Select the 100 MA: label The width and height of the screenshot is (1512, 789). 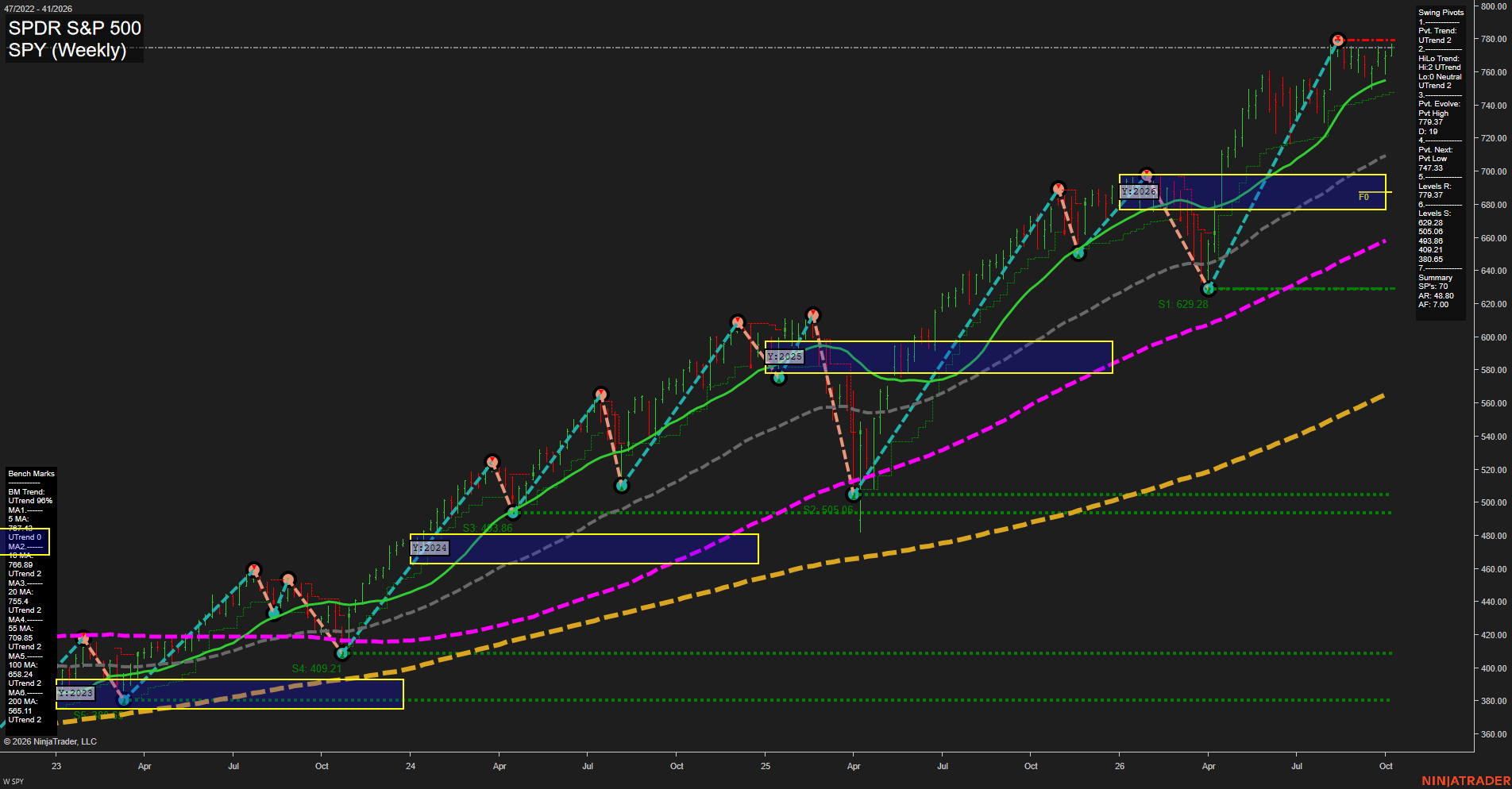(x=23, y=665)
